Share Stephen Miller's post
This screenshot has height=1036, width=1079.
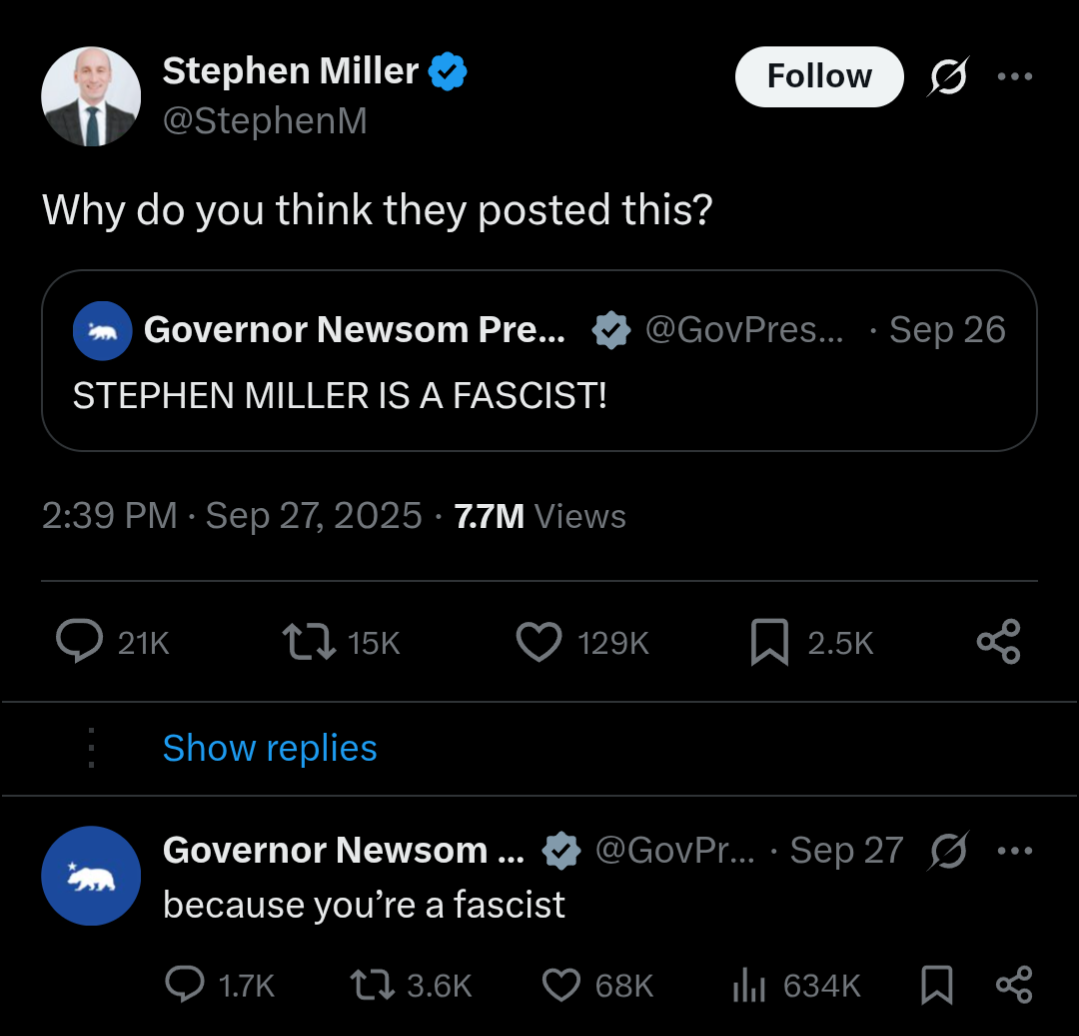click(x=998, y=642)
